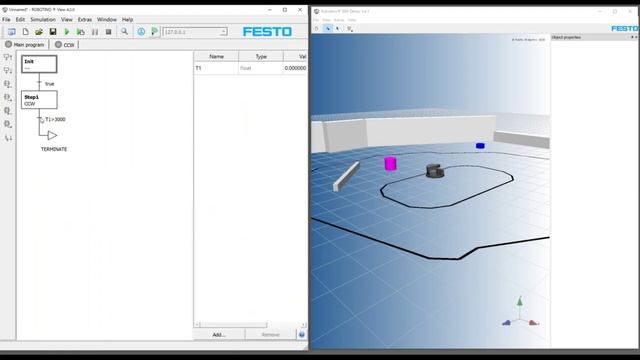The image size is (640, 360).
Task: Open the View menu in Robotino View
Action: click(67, 20)
